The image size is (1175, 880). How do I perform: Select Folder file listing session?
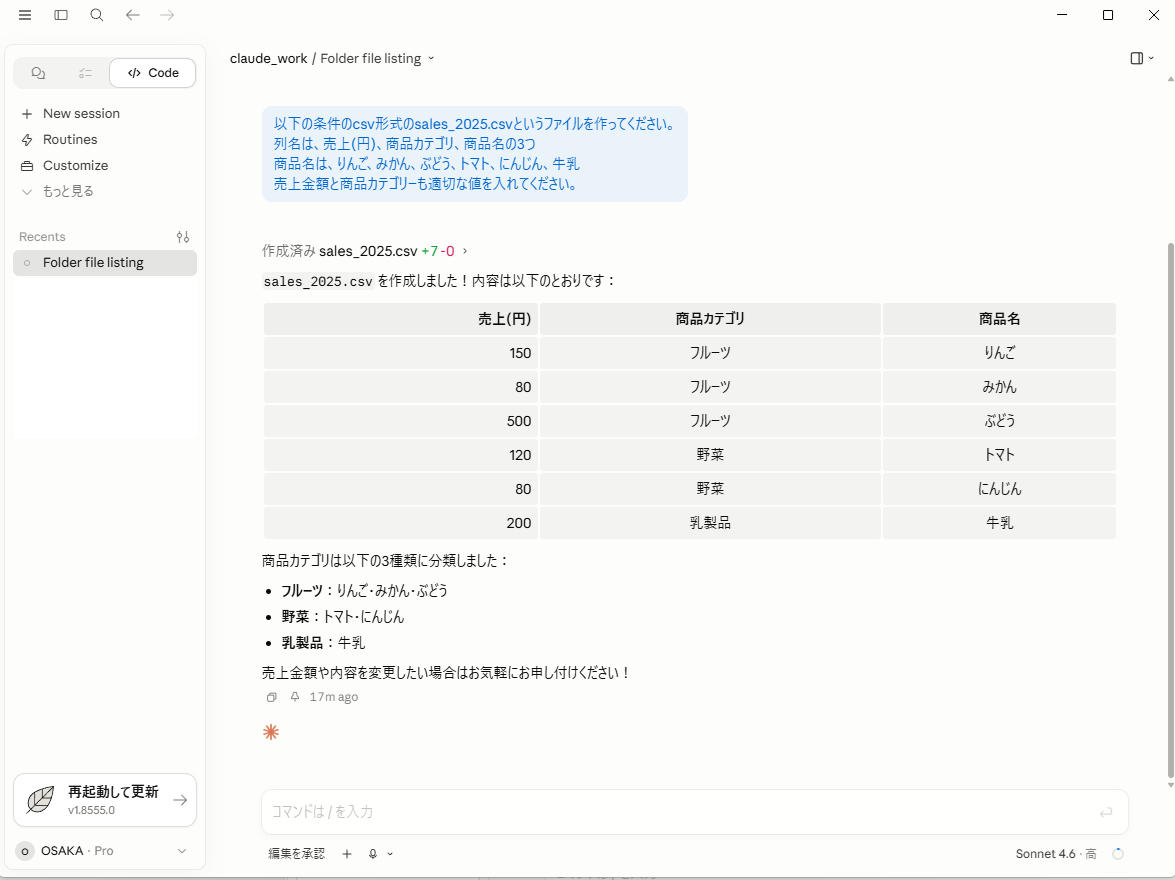tap(105, 262)
